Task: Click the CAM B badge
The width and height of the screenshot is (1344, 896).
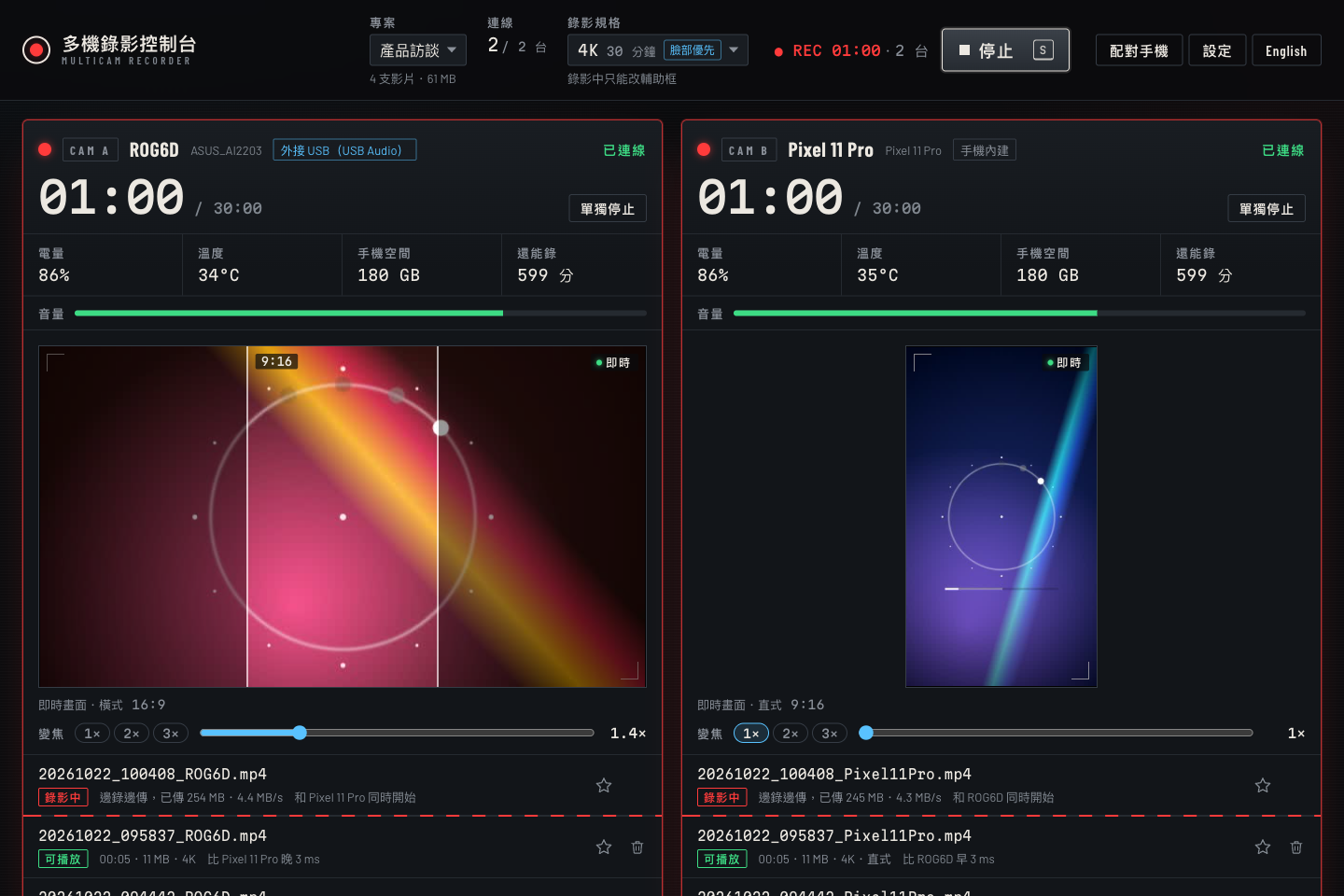Action: pyautogui.click(x=749, y=150)
